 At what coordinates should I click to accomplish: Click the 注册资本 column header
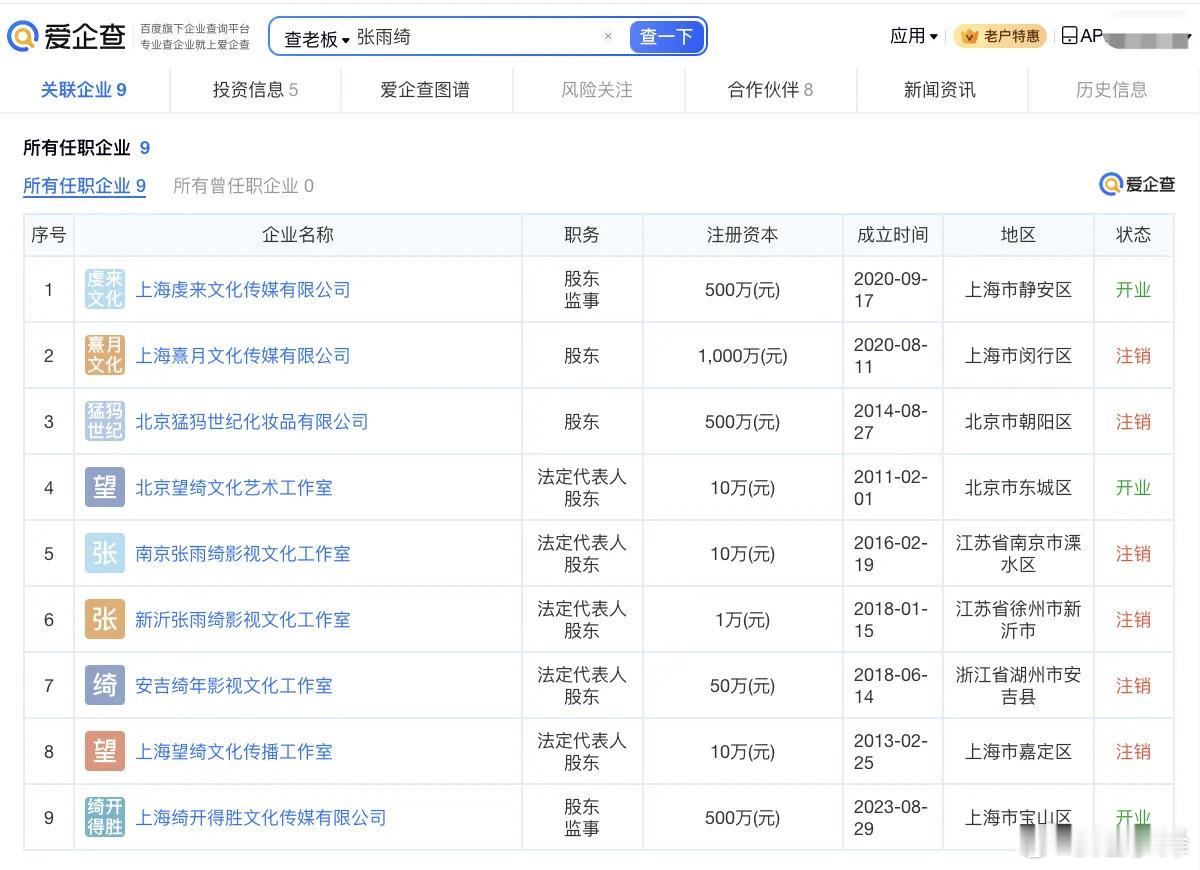coord(742,235)
